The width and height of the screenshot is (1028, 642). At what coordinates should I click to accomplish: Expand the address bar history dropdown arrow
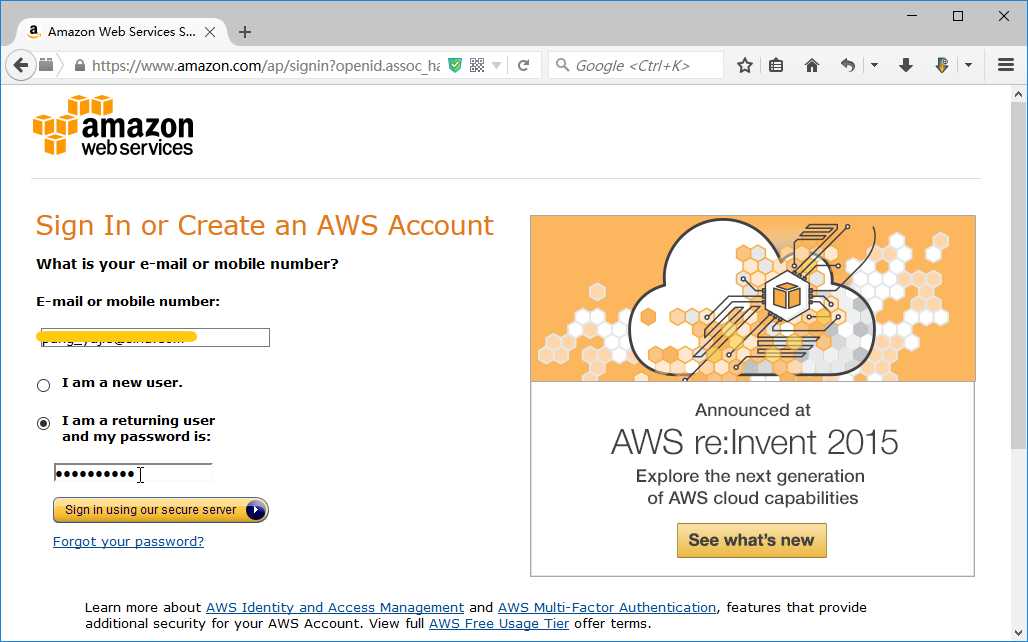pyautogui.click(x=497, y=66)
